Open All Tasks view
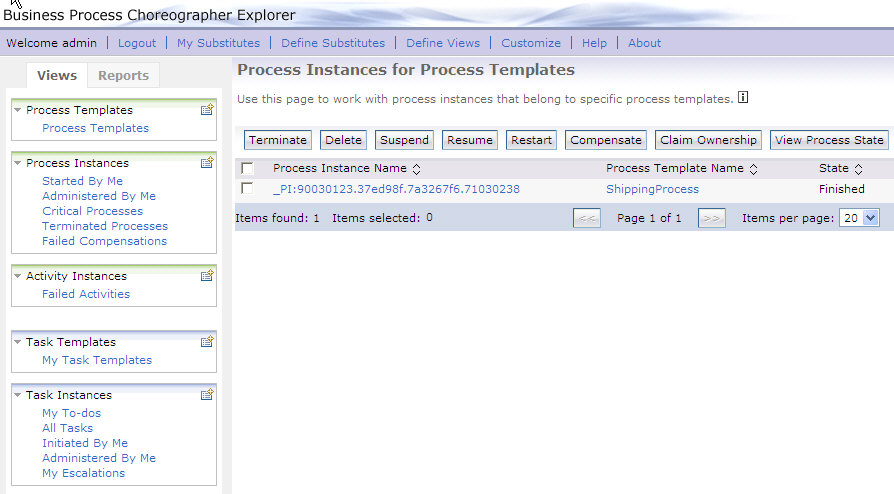 (x=67, y=428)
